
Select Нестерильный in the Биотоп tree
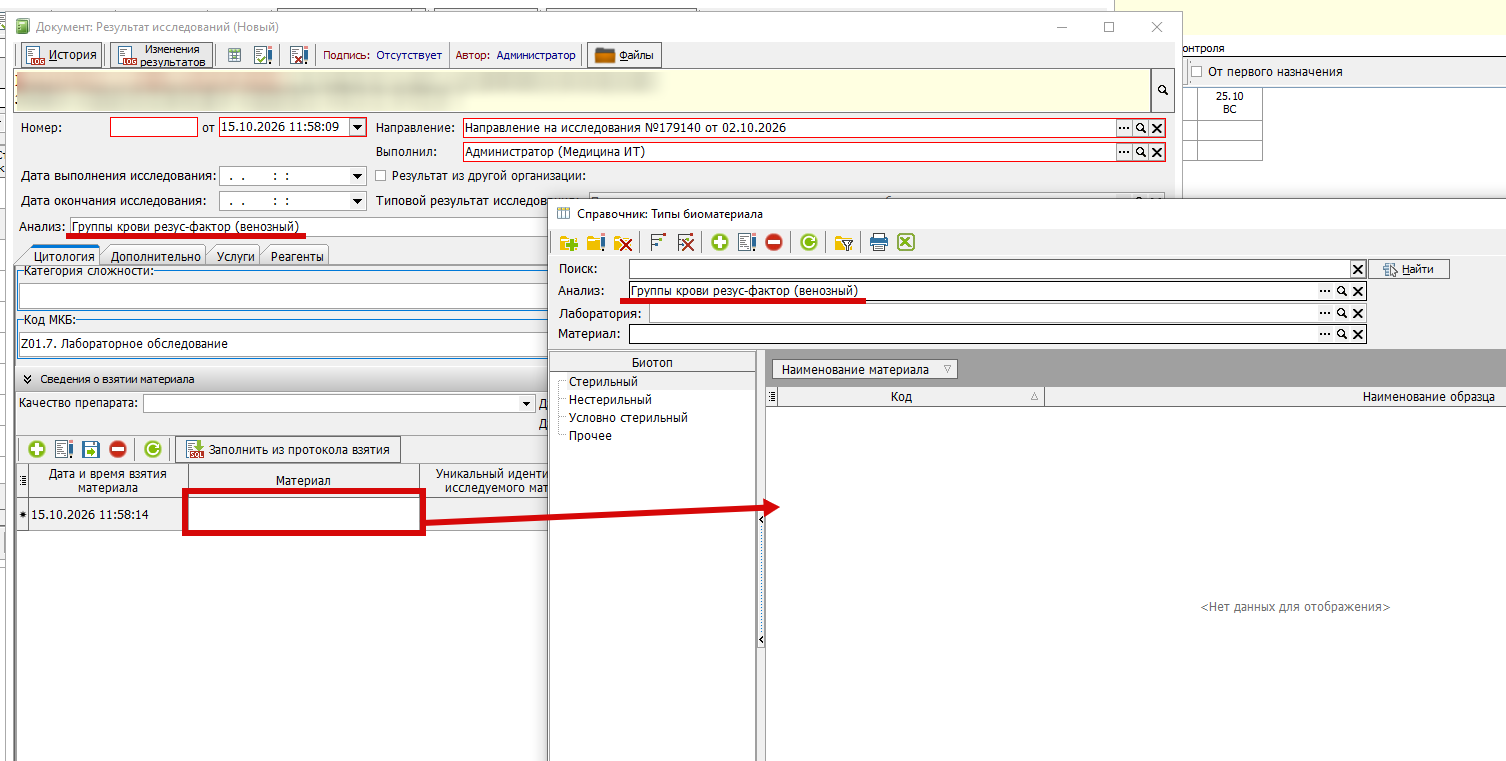(x=609, y=400)
